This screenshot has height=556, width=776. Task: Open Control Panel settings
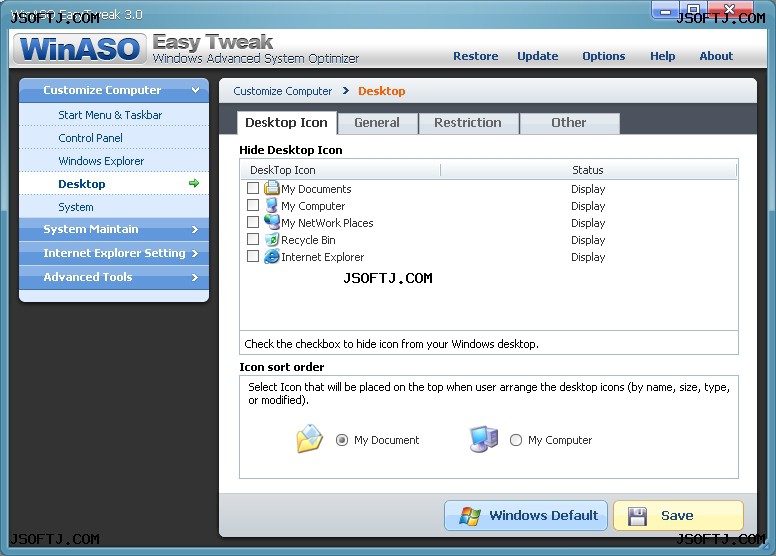tap(114, 138)
